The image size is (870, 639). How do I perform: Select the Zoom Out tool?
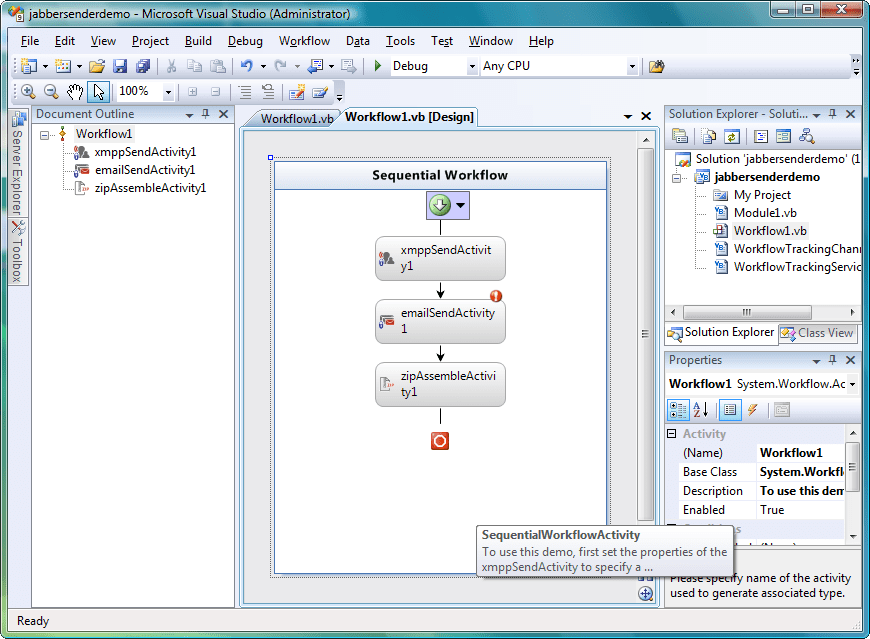tap(51, 92)
